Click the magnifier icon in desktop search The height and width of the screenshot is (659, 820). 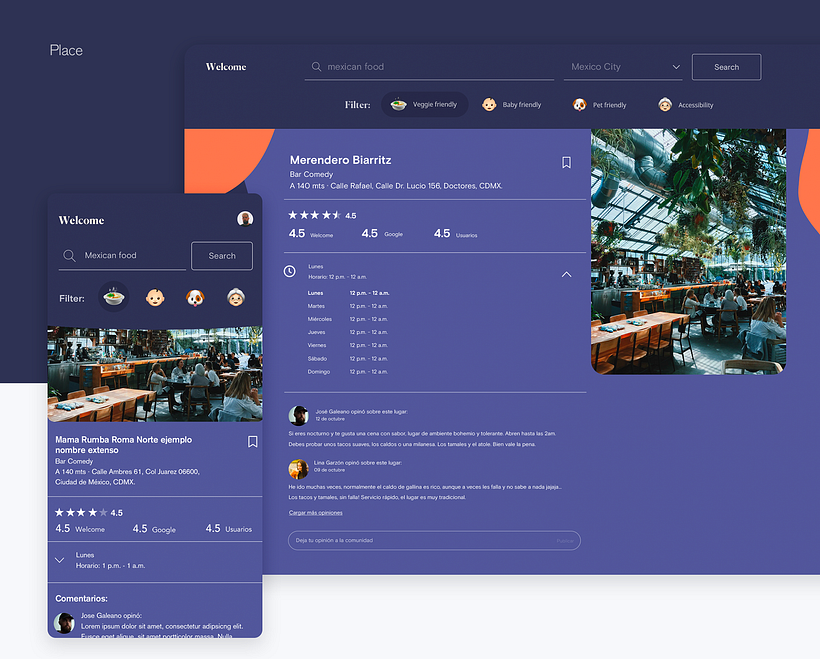coord(316,67)
